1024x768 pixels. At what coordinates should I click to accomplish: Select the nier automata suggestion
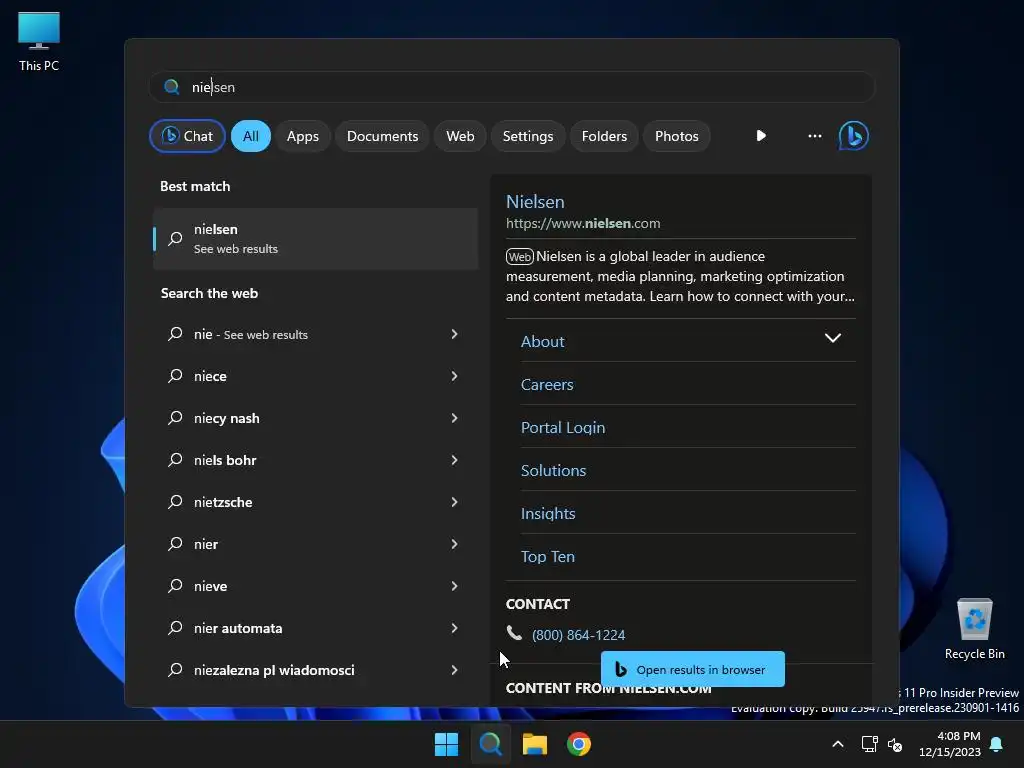(238, 628)
